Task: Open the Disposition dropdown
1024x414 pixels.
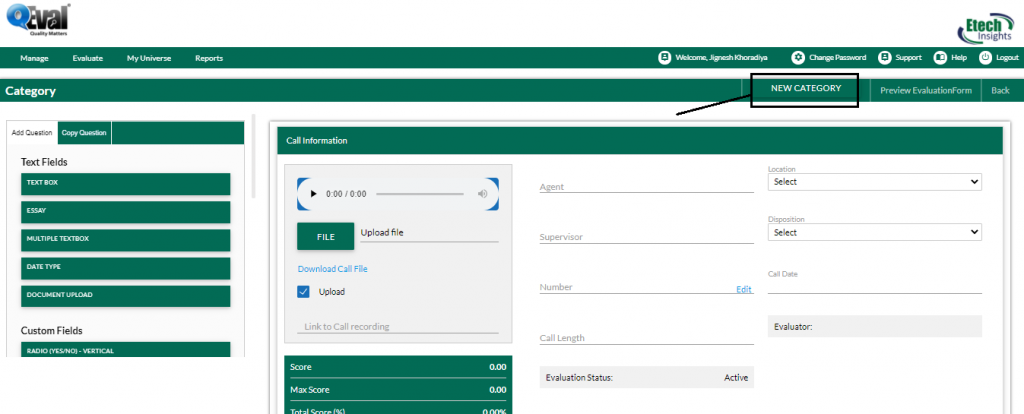Action: click(x=874, y=232)
